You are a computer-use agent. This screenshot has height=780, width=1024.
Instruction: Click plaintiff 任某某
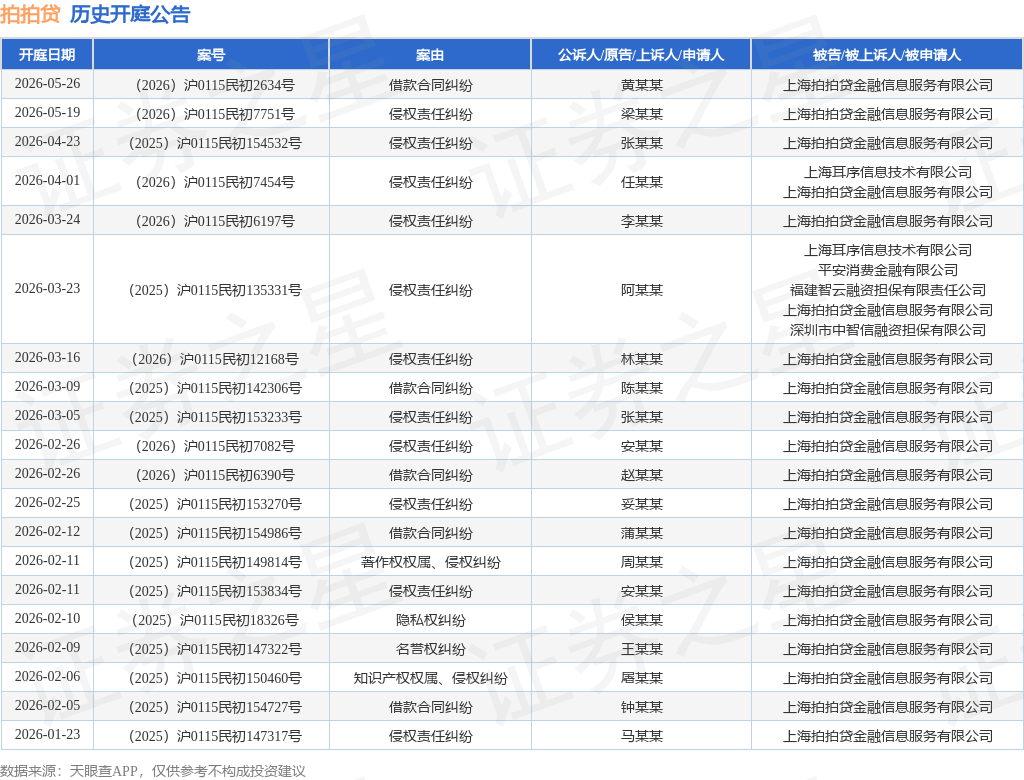point(641,182)
